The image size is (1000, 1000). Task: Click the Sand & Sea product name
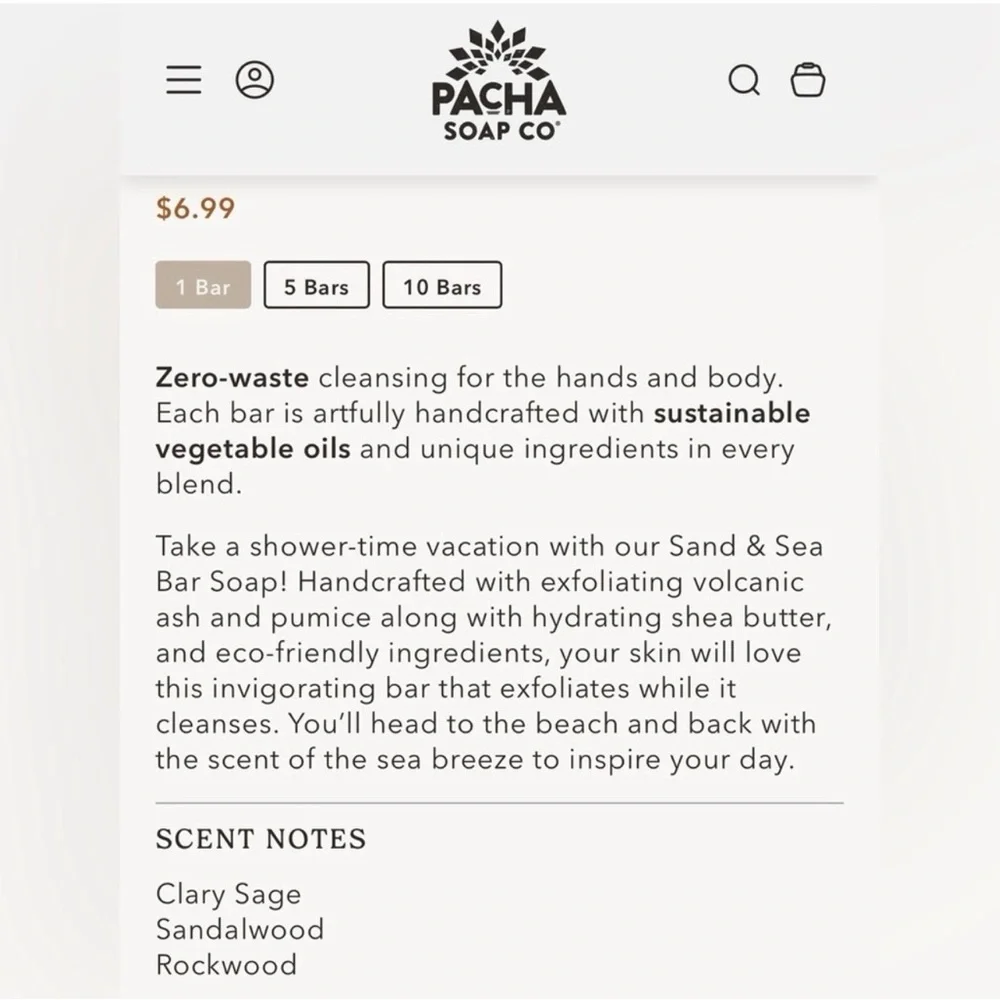(745, 547)
